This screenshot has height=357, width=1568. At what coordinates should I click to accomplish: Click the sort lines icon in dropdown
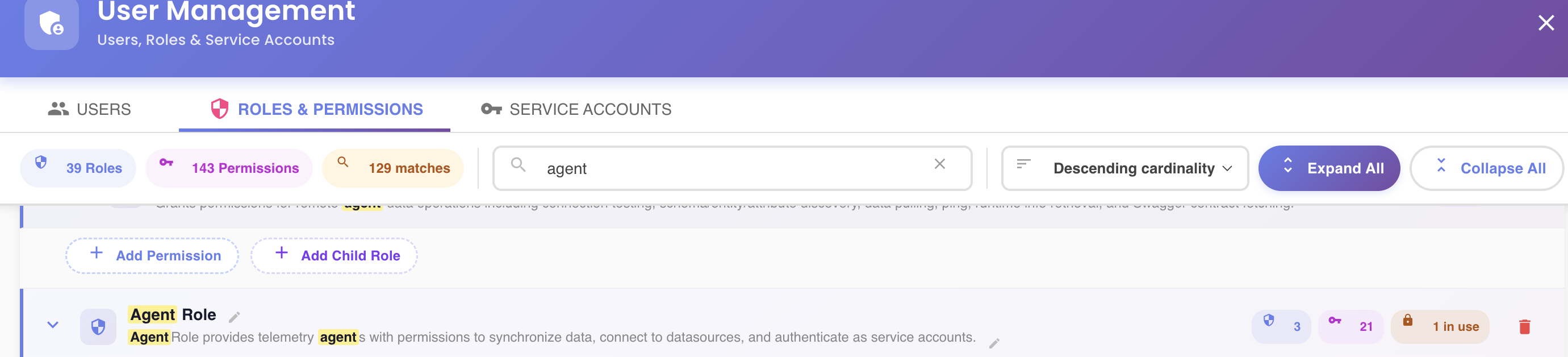tap(1024, 164)
